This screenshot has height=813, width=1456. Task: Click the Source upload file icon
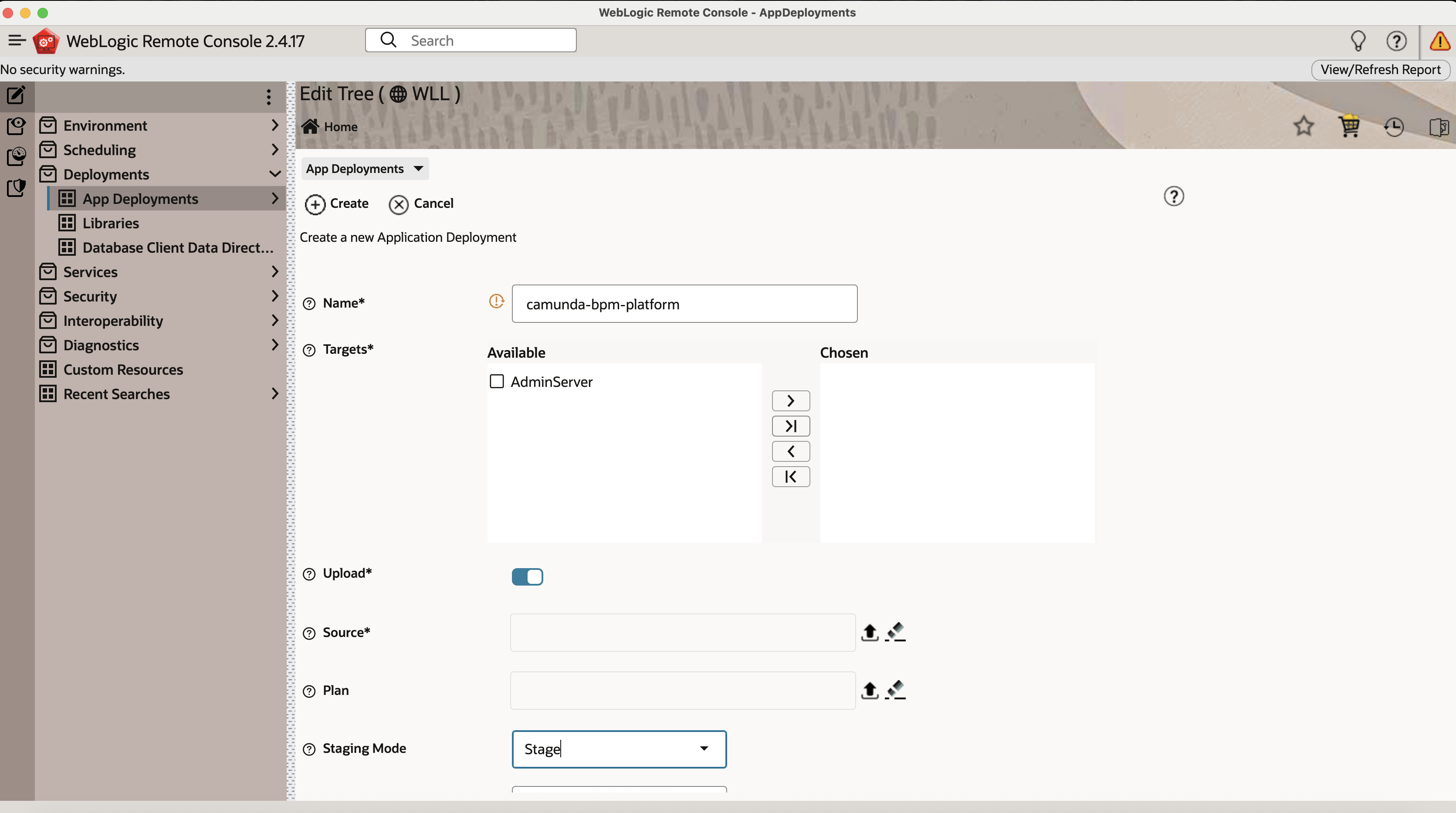(869, 632)
